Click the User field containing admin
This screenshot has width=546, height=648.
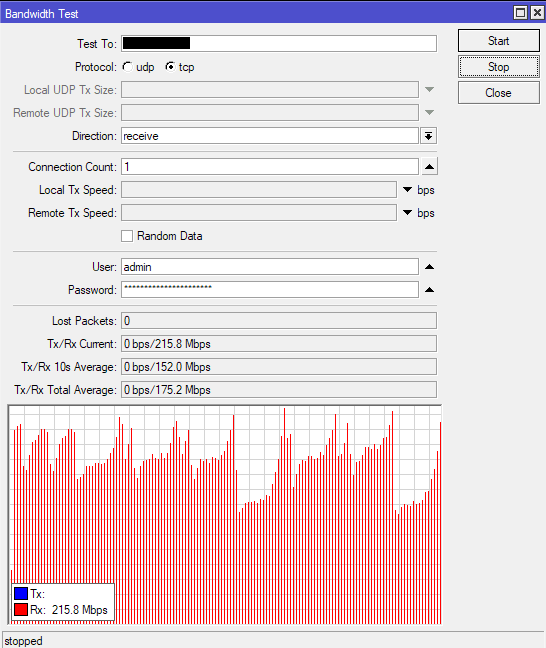tap(269, 267)
